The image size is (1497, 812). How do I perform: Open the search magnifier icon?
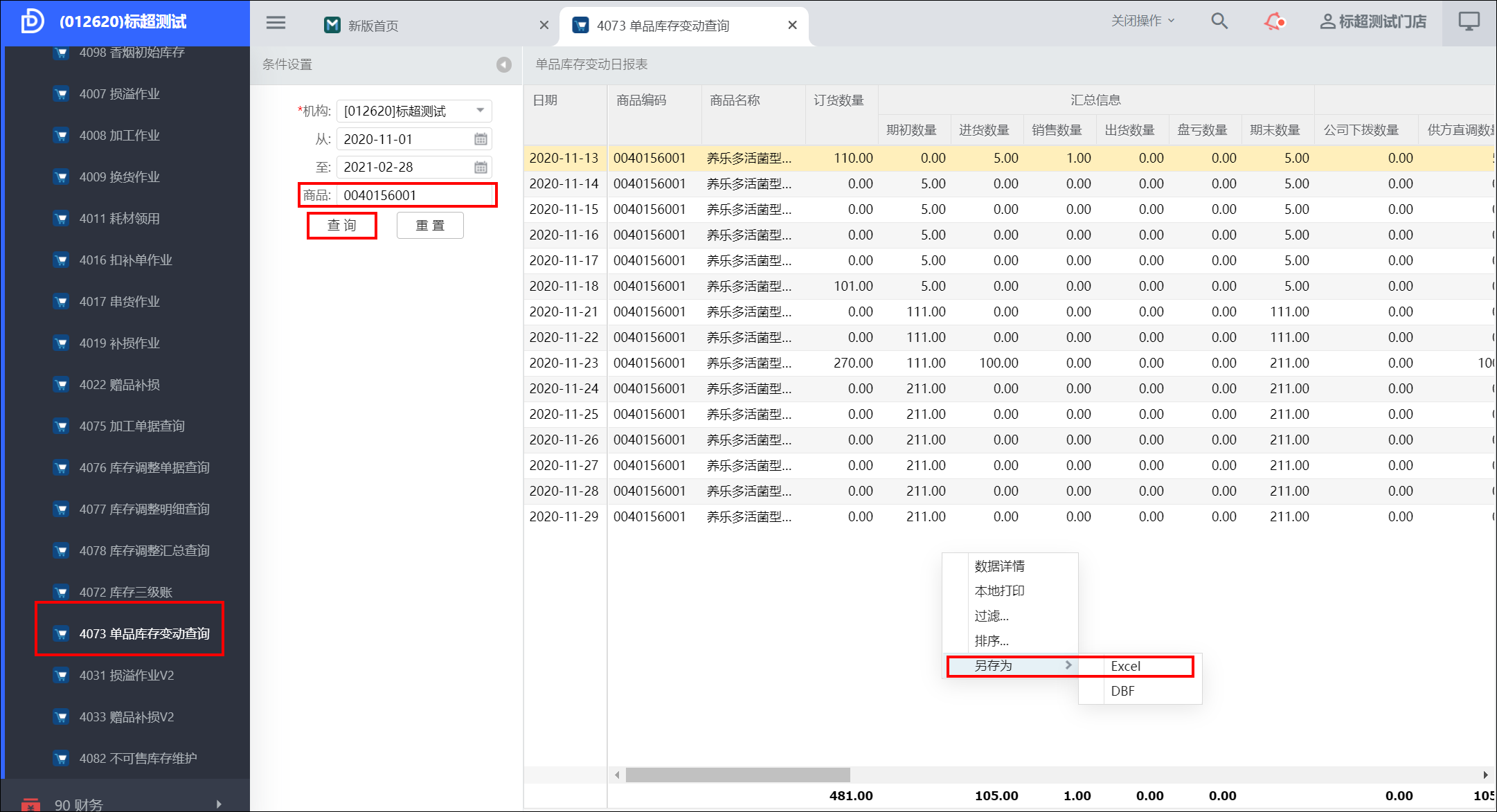coord(1219,21)
